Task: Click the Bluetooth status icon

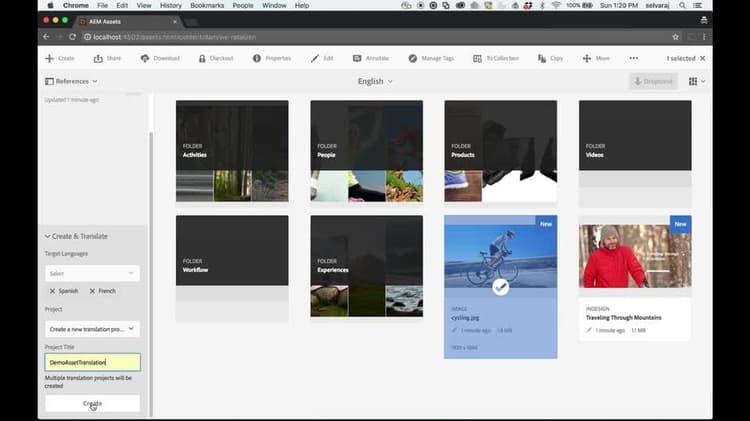Action: [x=542, y=6]
